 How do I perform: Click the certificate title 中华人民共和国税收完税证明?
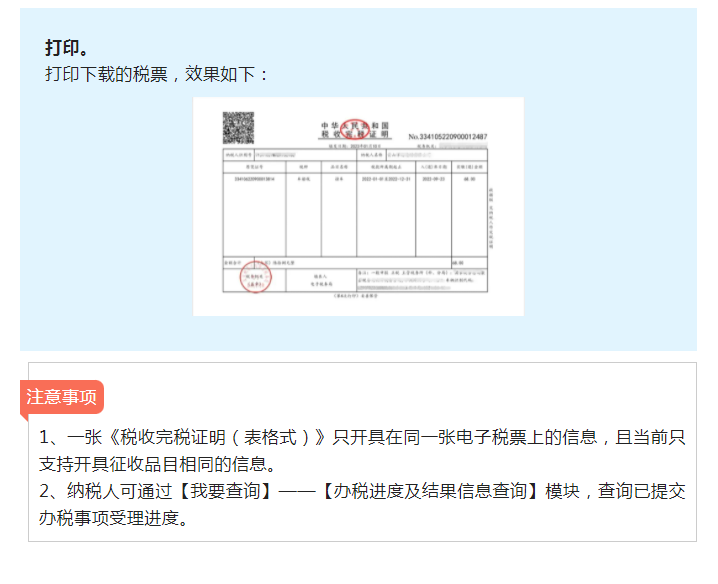coord(355,130)
